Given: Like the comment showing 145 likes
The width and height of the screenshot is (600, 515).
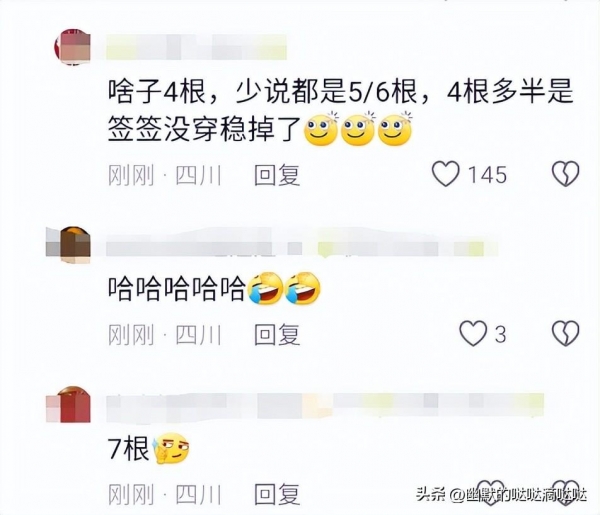Looking at the screenshot, I should click(446, 174).
